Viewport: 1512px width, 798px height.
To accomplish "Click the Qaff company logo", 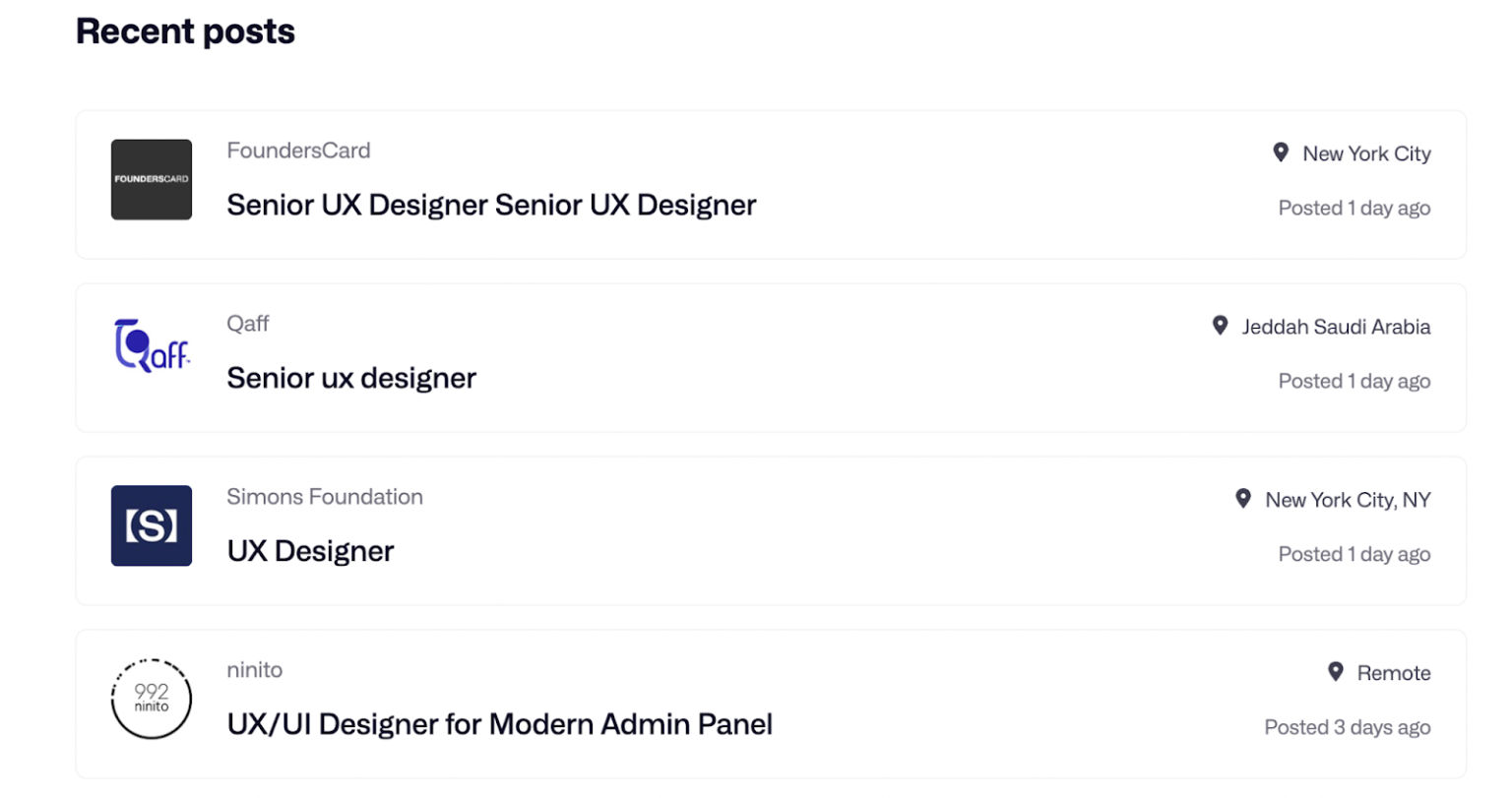I will 151,346.
